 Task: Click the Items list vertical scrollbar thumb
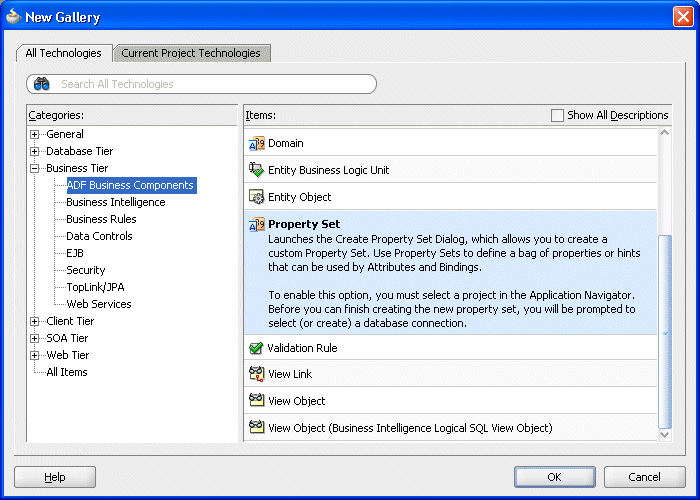point(665,331)
